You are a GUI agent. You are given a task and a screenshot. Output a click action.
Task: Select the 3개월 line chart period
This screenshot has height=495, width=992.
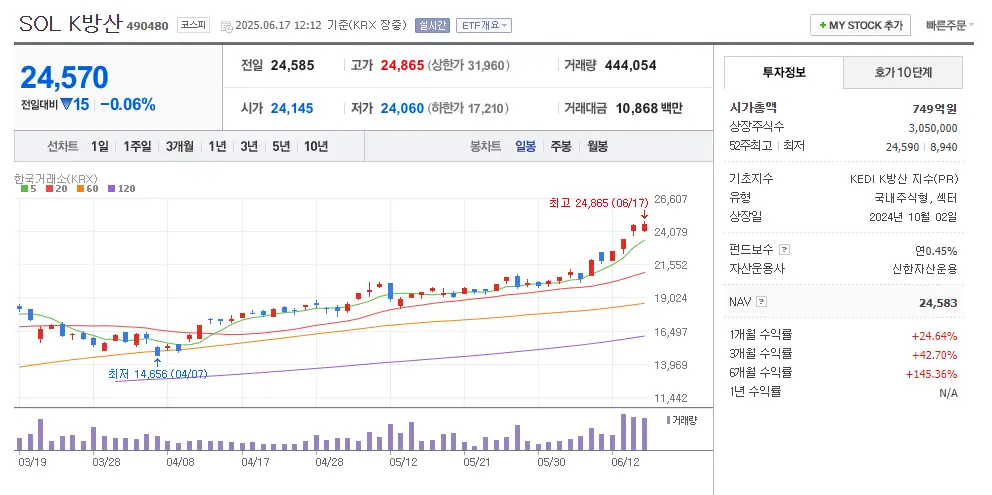[182, 146]
